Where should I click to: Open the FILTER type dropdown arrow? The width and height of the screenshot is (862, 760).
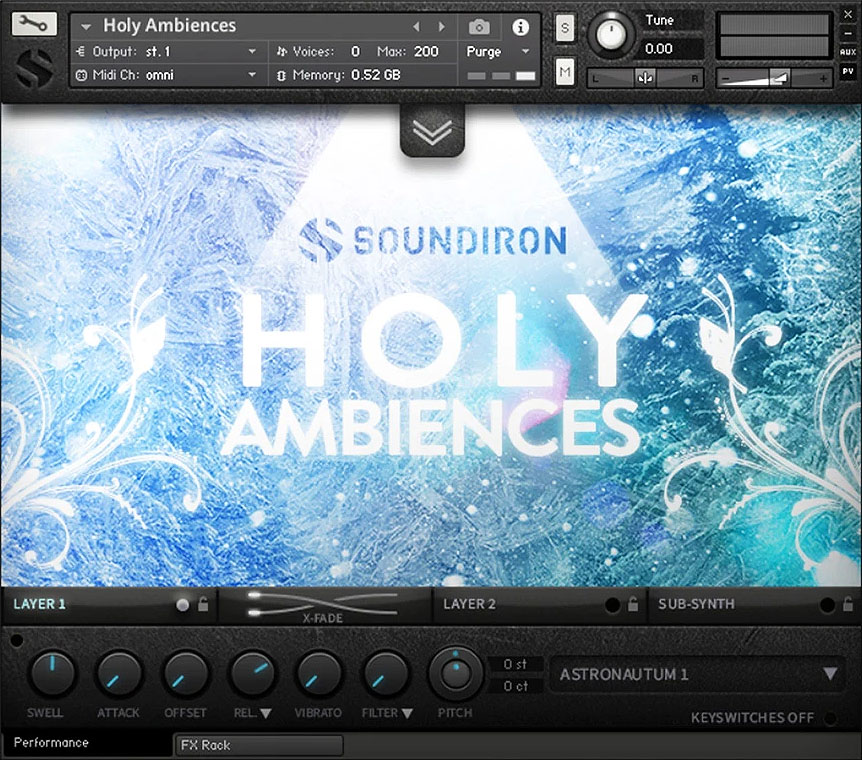407,713
